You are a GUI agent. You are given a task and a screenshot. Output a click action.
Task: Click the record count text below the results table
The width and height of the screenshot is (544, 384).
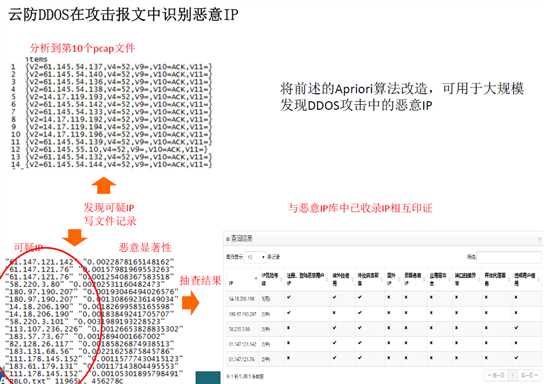pos(245,376)
